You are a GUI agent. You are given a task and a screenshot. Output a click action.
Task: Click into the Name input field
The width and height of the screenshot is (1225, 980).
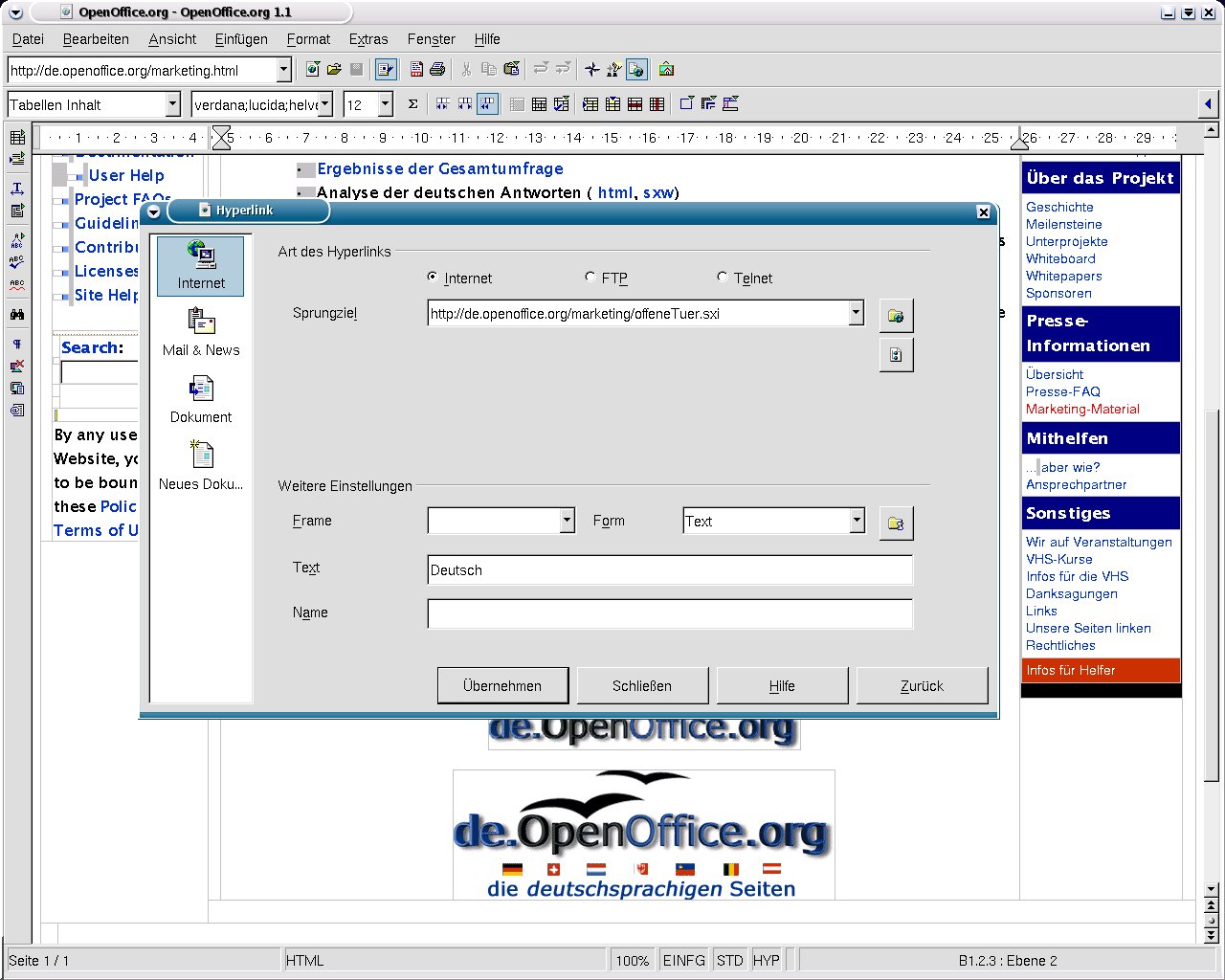click(x=670, y=613)
